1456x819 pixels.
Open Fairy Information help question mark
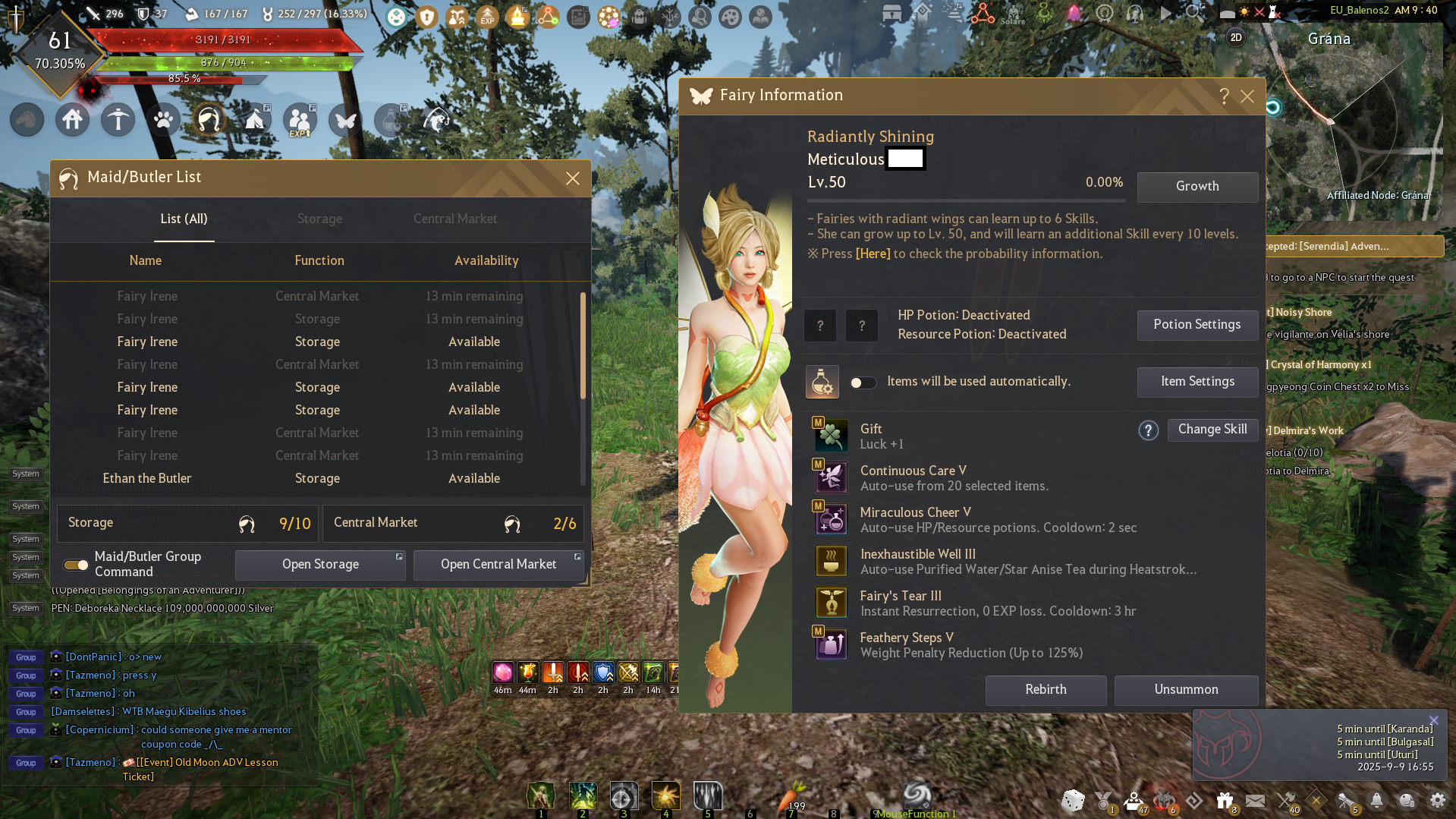coord(1224,96)
